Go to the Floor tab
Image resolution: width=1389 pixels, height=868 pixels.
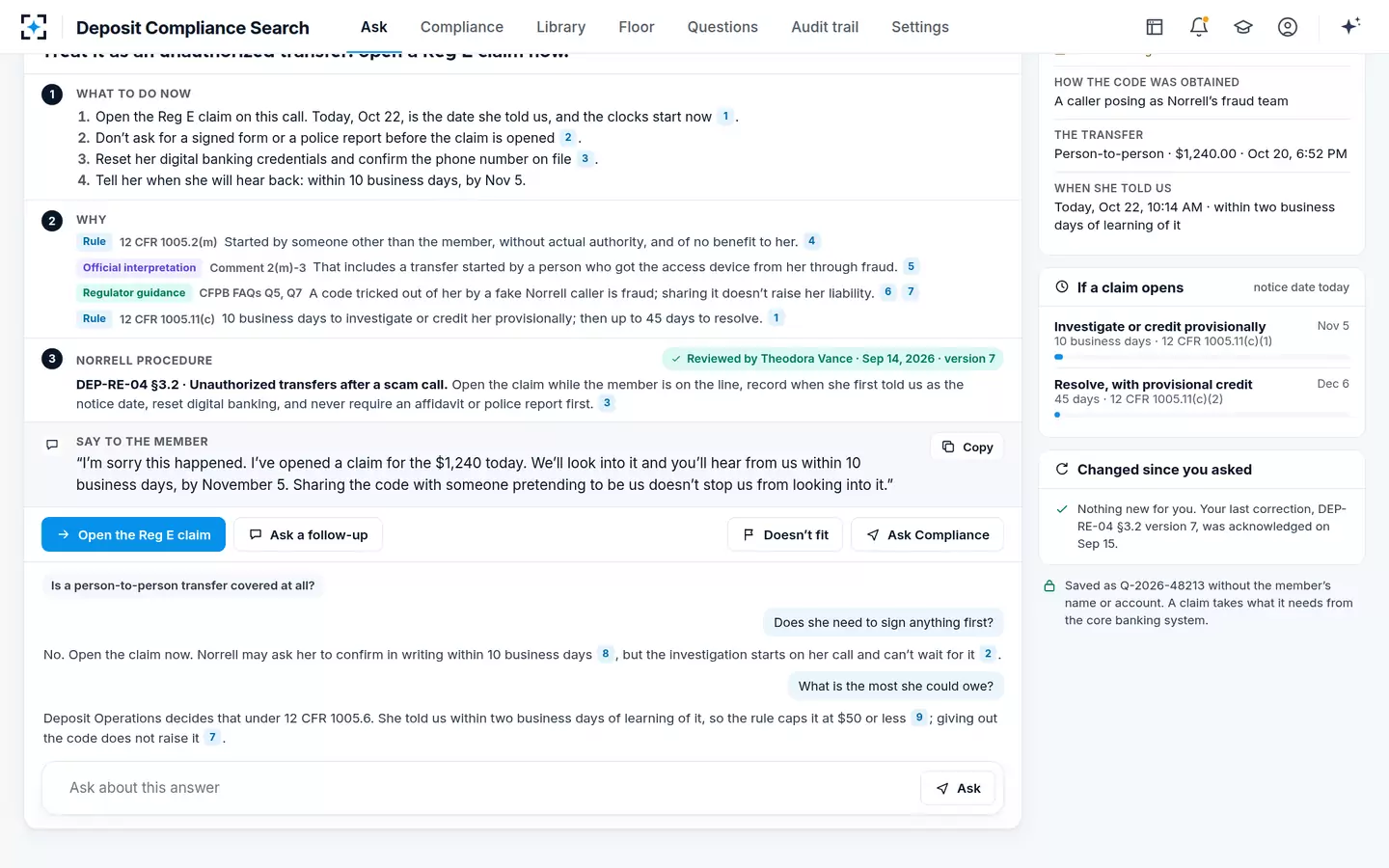coord(637,27)
